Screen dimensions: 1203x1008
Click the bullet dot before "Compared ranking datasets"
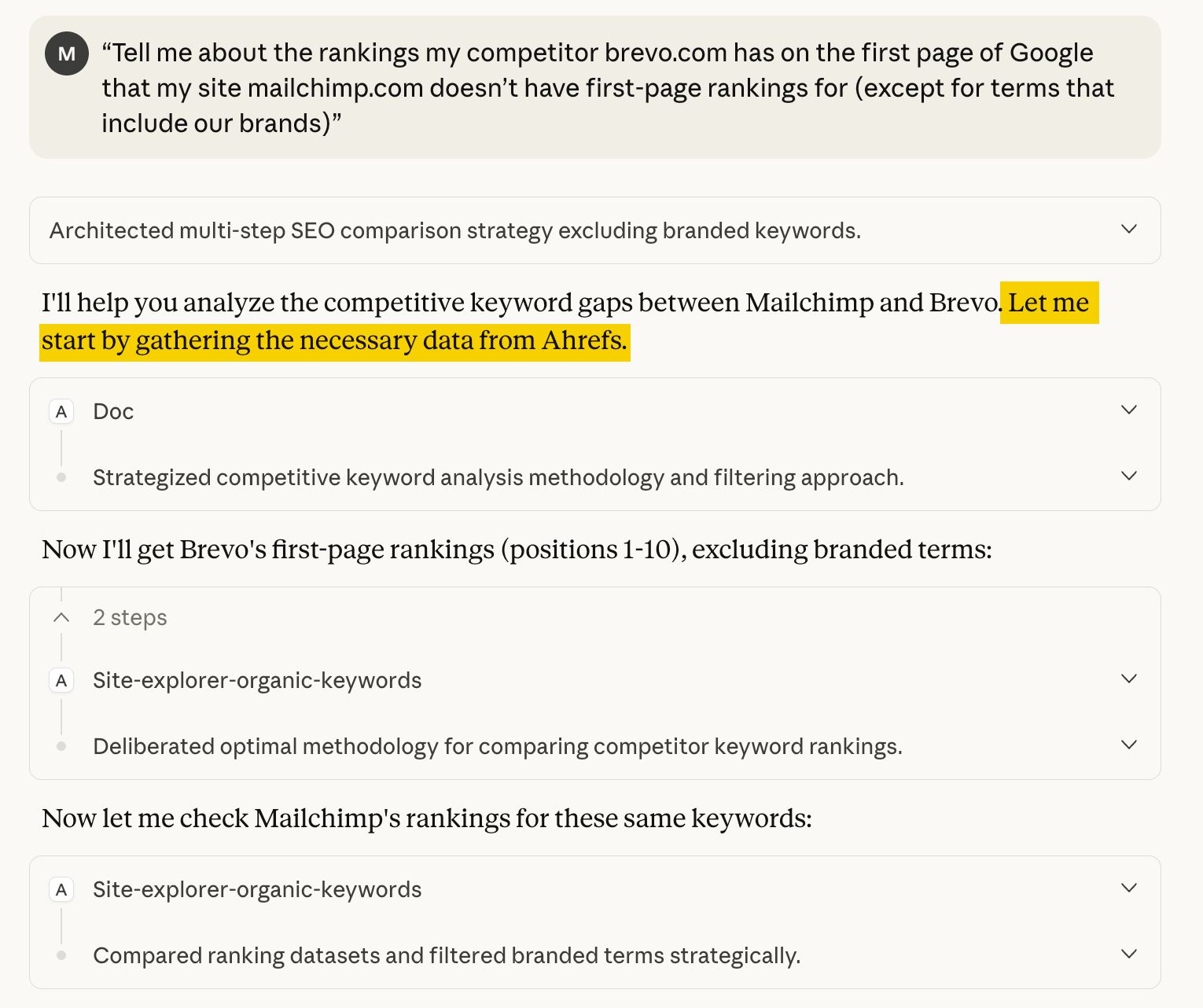click(x=61, y=955)
